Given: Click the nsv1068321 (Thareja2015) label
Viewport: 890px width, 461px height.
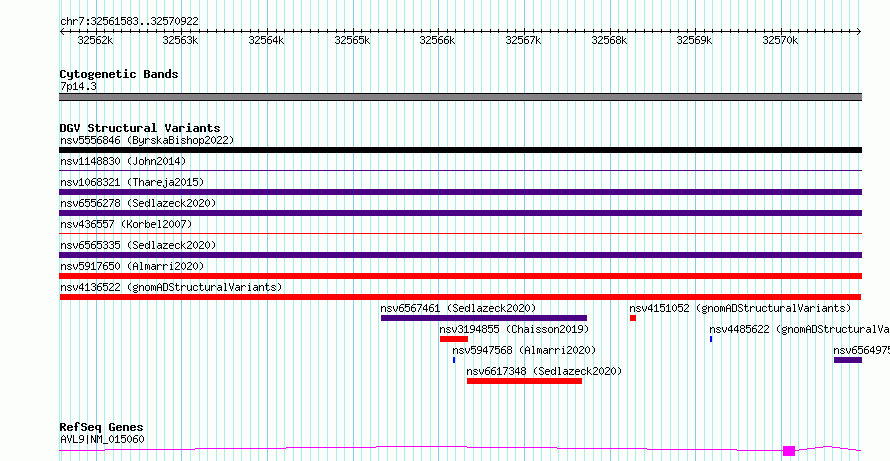Looking at the screenshot, I should [132, 182].
